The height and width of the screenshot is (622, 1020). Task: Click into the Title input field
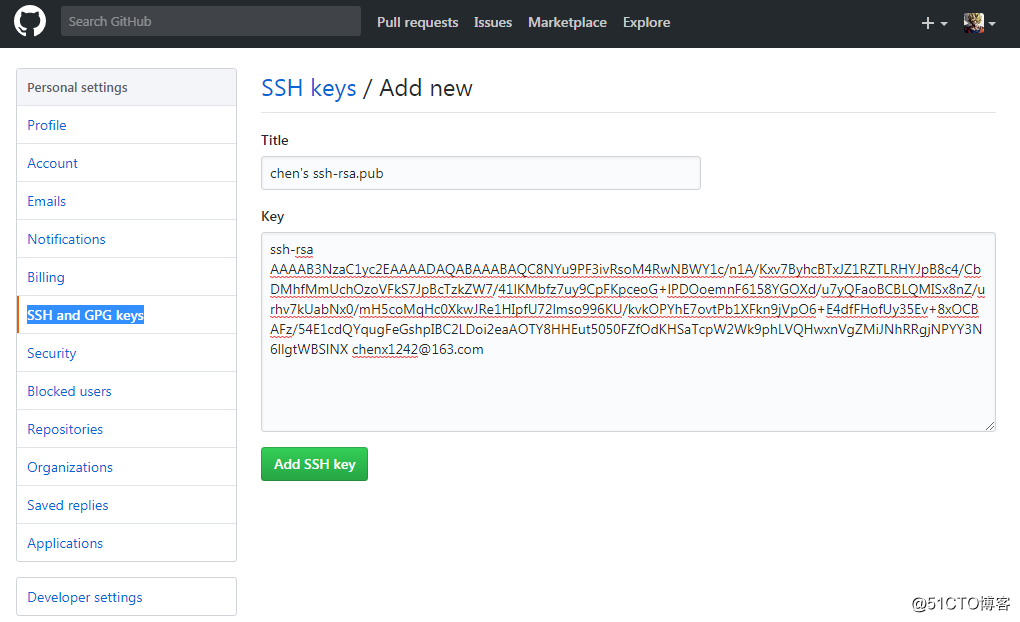pos(481,173)
